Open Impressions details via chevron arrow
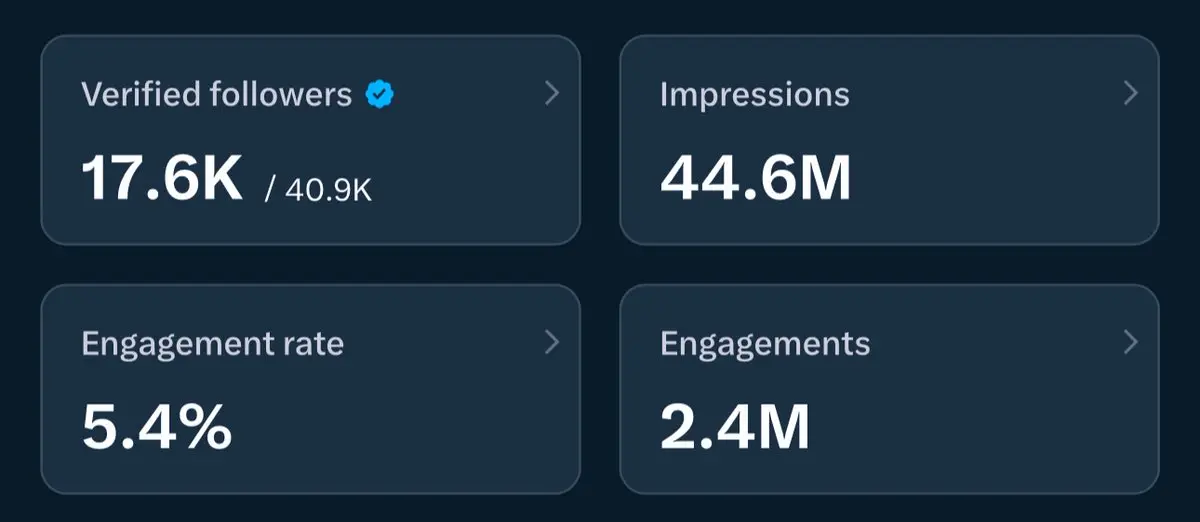 pos(1131,94)
